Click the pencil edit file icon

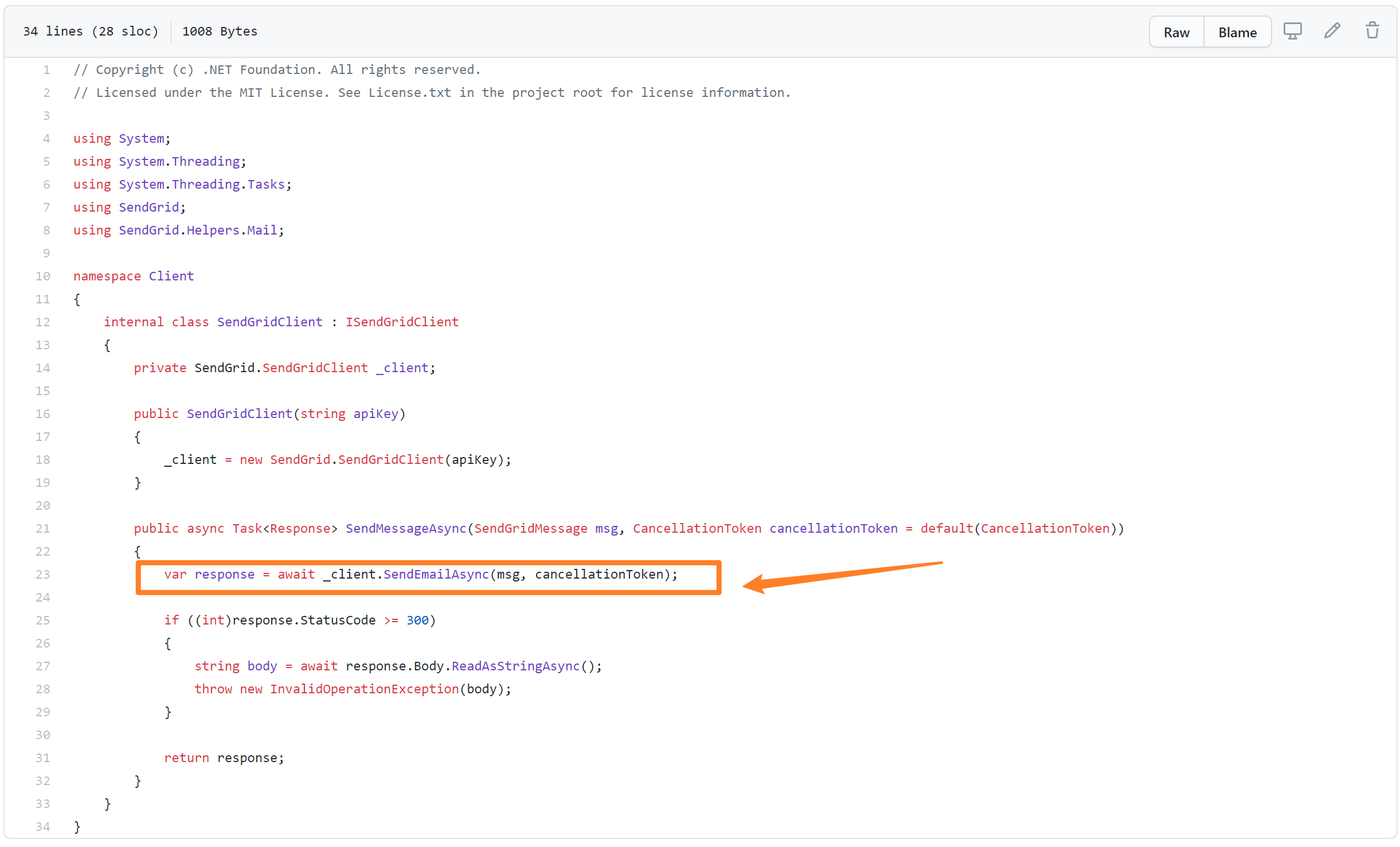pyautogui.click(x=1332, y=31)
